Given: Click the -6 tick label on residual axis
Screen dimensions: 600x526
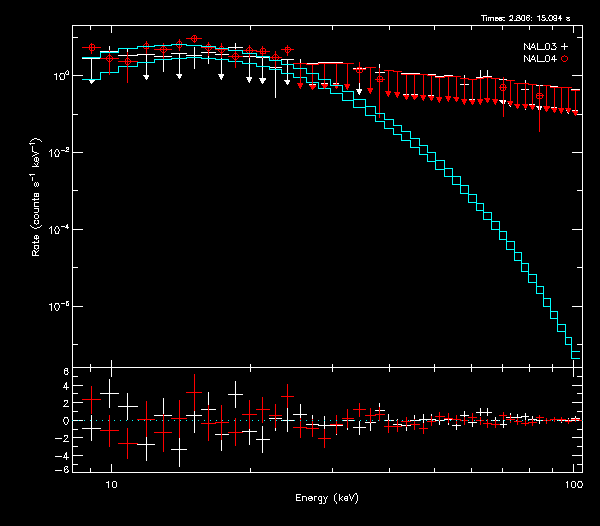Looking at the screenshot, I should (x=63, y=469).
